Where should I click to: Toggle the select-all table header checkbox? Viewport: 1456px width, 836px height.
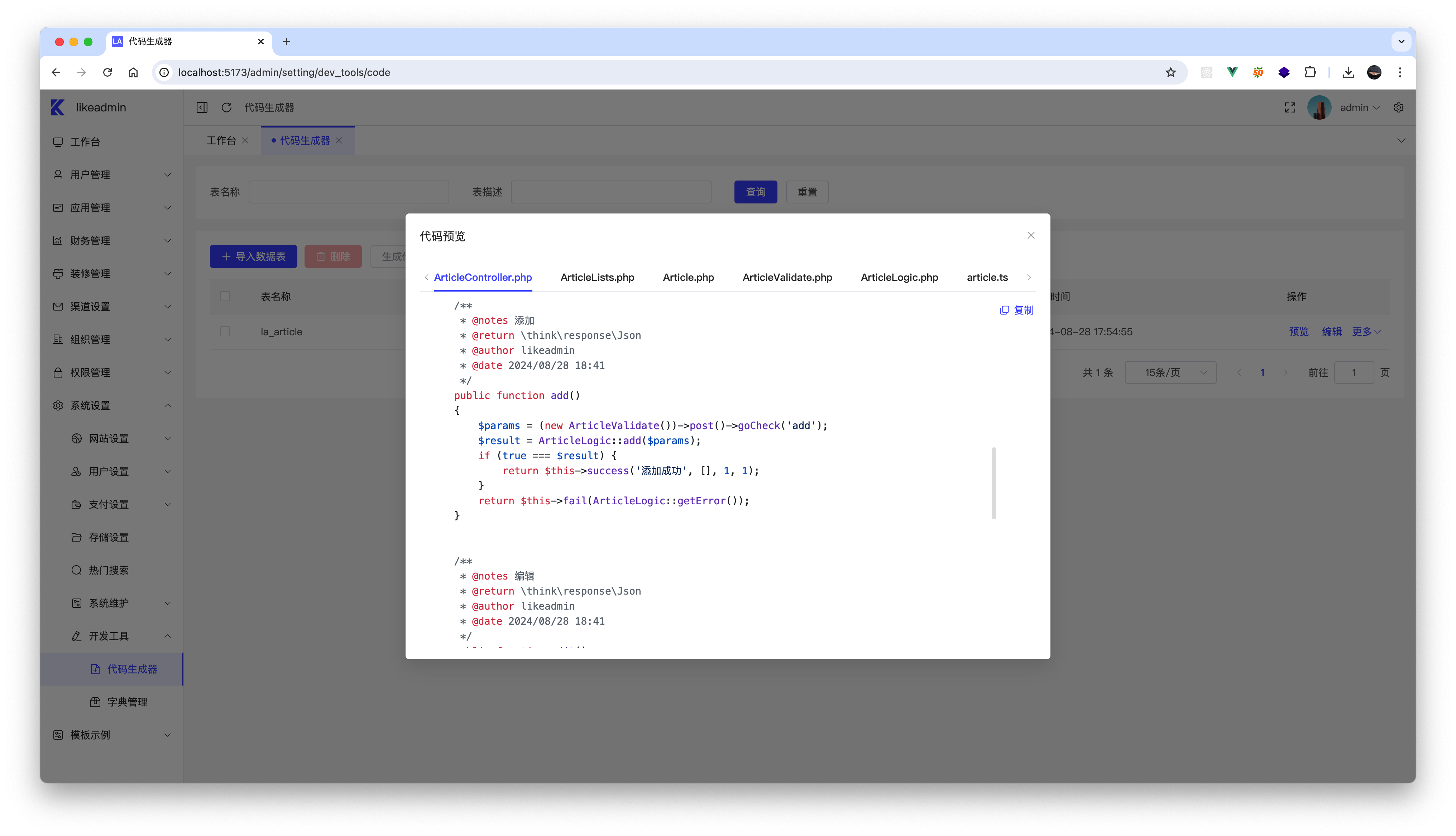[x=225, y=296]
